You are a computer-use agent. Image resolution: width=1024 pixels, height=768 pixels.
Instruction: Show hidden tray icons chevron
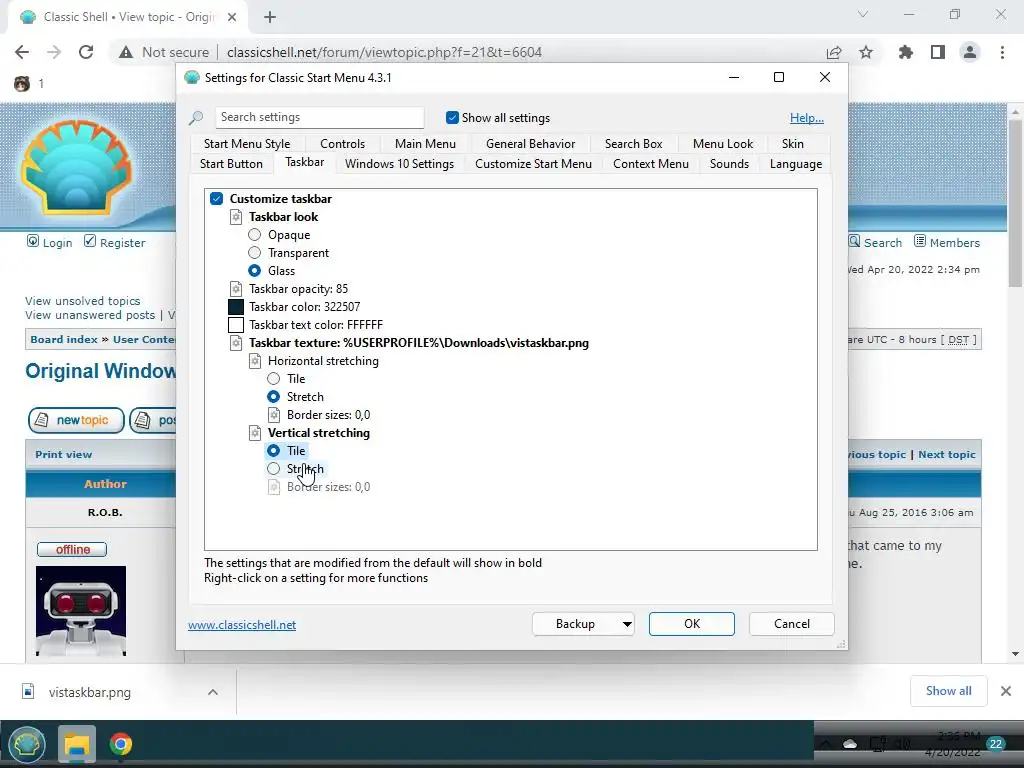click(826, 744)
